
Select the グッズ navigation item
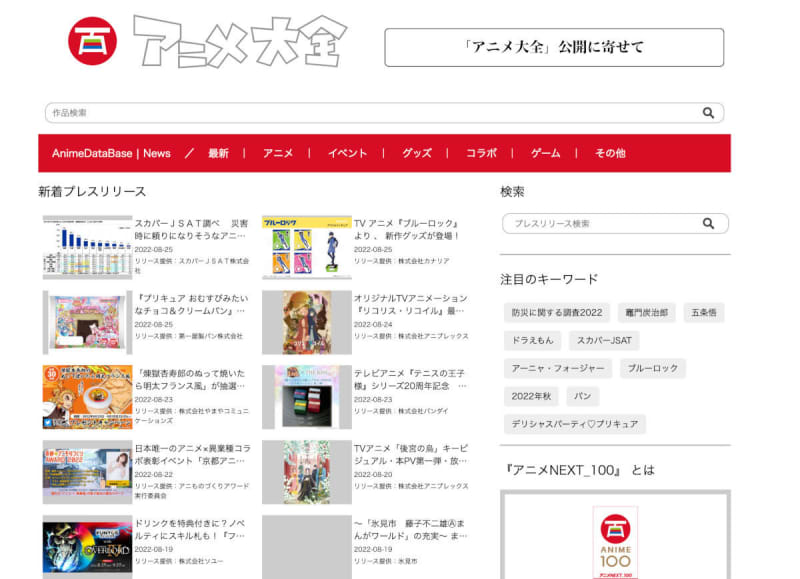[417, 153]
